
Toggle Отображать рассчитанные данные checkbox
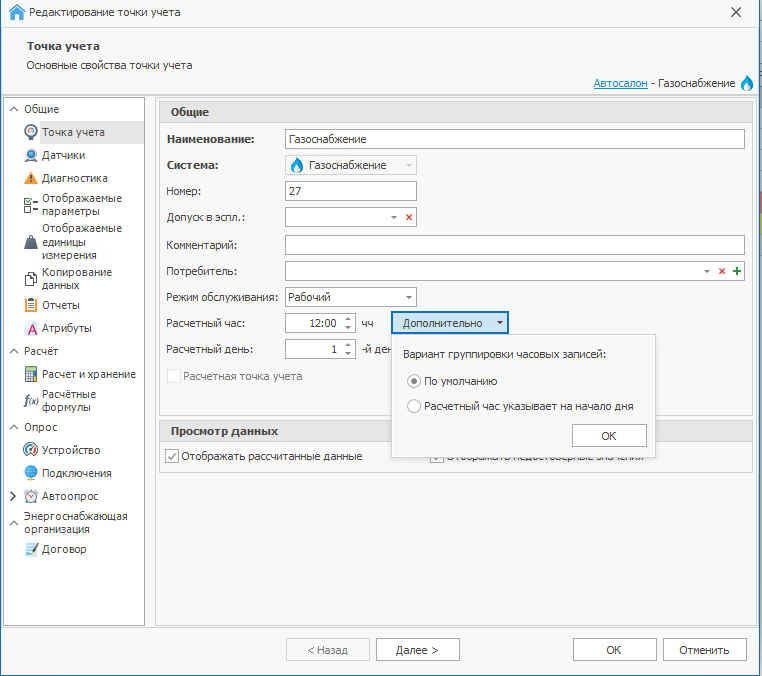click(172, 456)
